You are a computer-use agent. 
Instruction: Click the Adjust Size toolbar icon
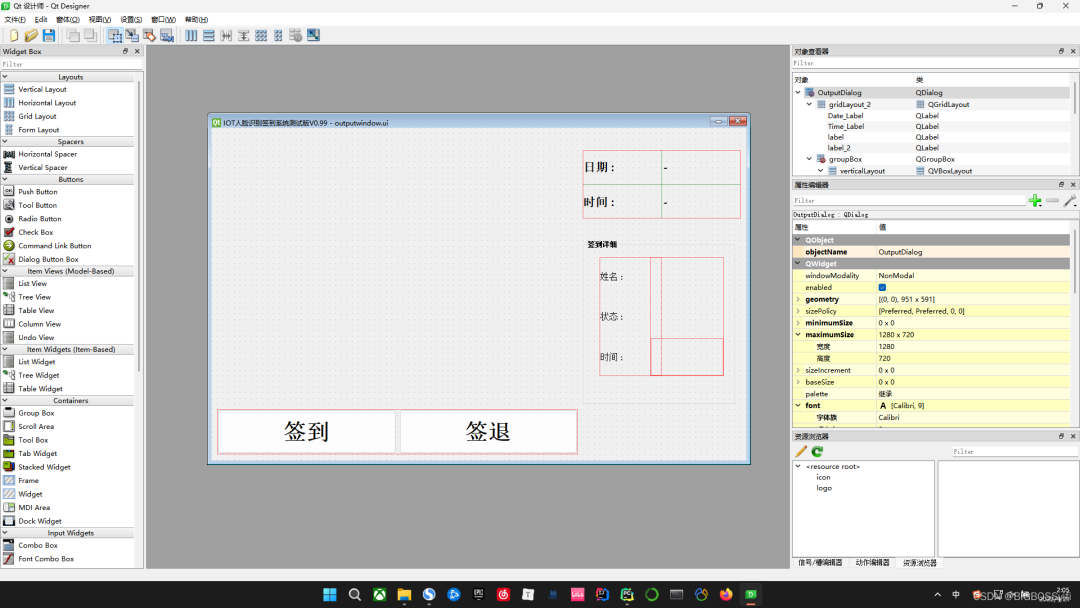pyautogui.click(x=313, y=35)
